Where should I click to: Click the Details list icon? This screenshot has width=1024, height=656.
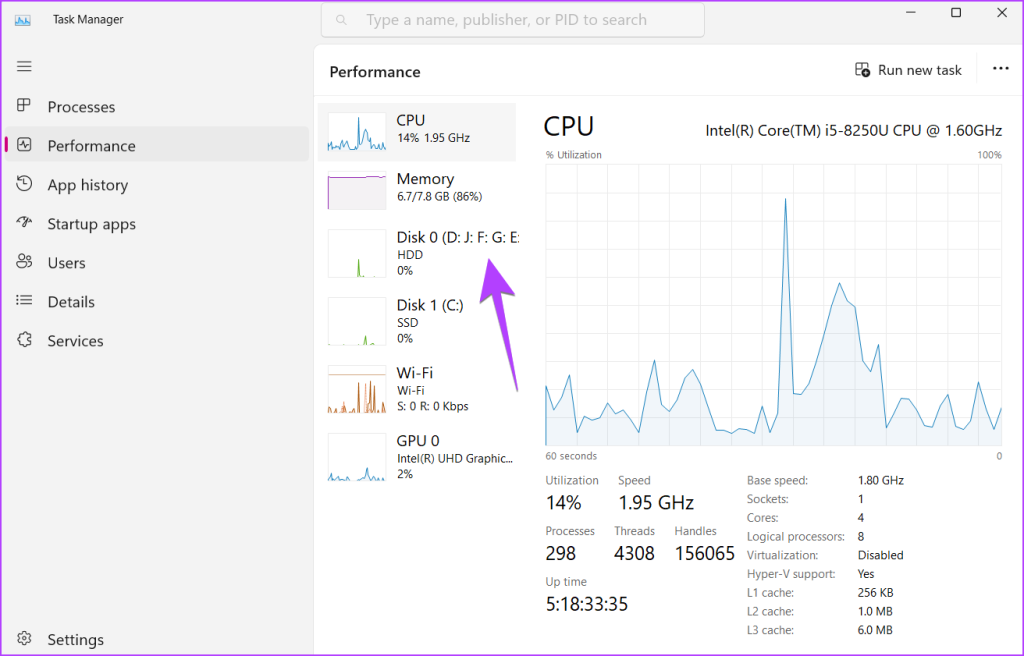(25, 302)
